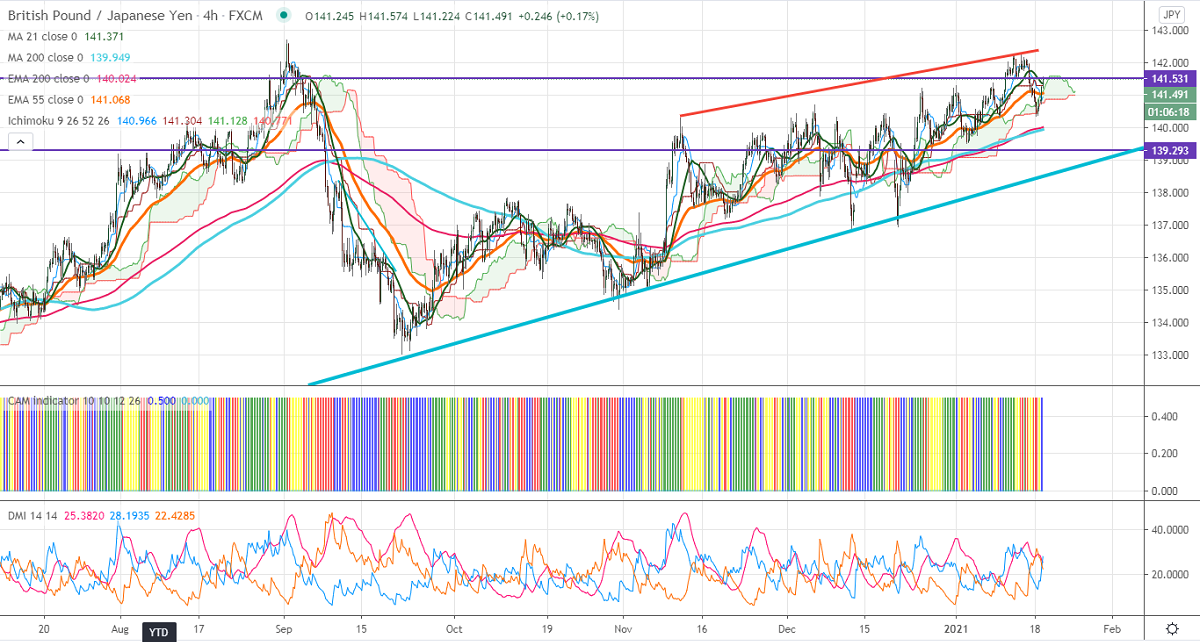Click the Dec label on time axis
The height and width of the screenshot is (642, 1203).
point(789,631)
